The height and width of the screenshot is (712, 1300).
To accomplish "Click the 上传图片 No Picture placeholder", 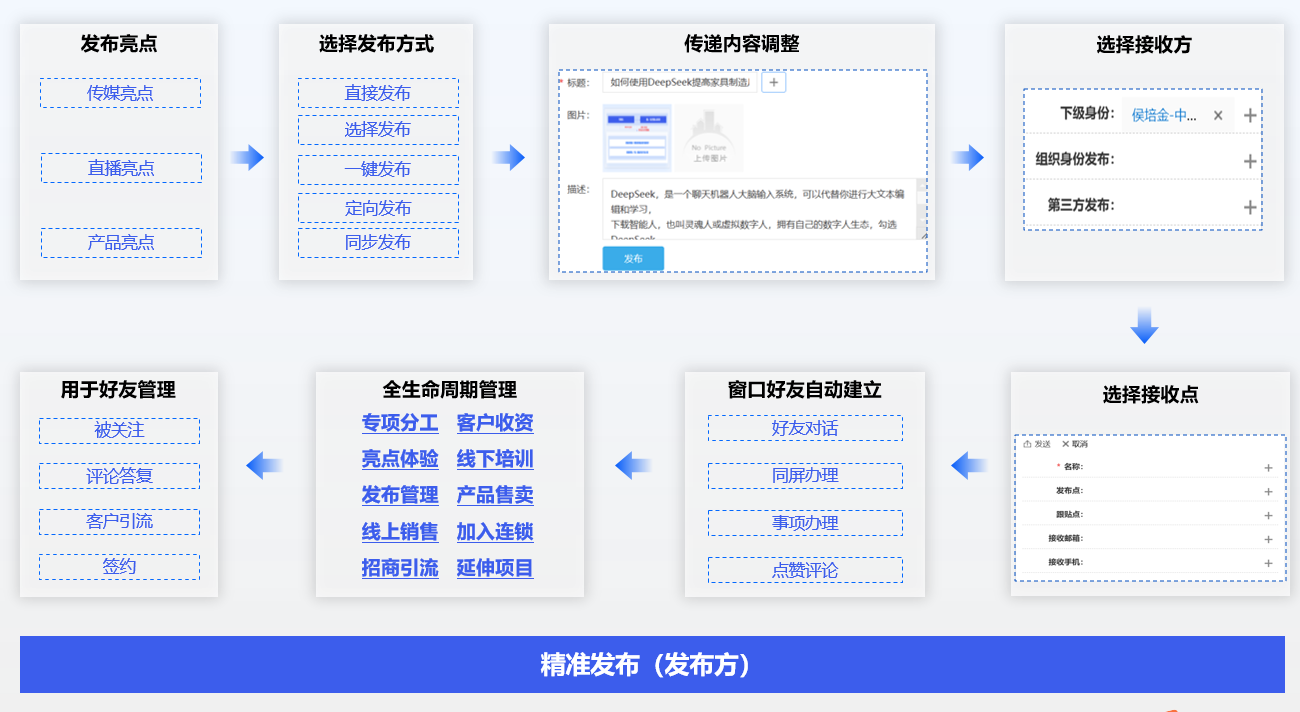I will click(x=709, y=138).
